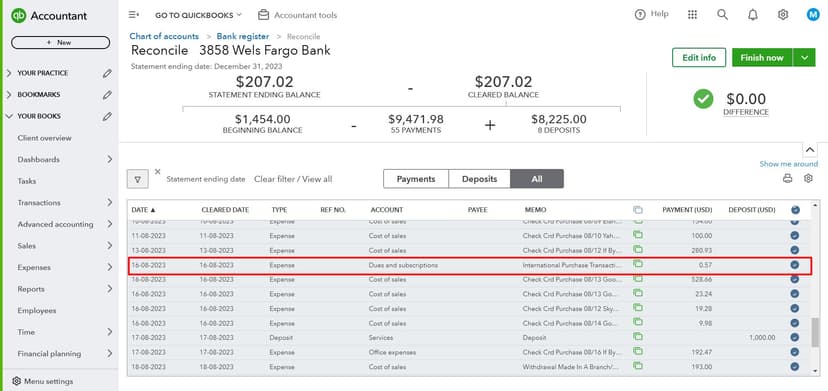
Task: Click the green icon on 192.47 payment row
Action: (x=638, y=351)
